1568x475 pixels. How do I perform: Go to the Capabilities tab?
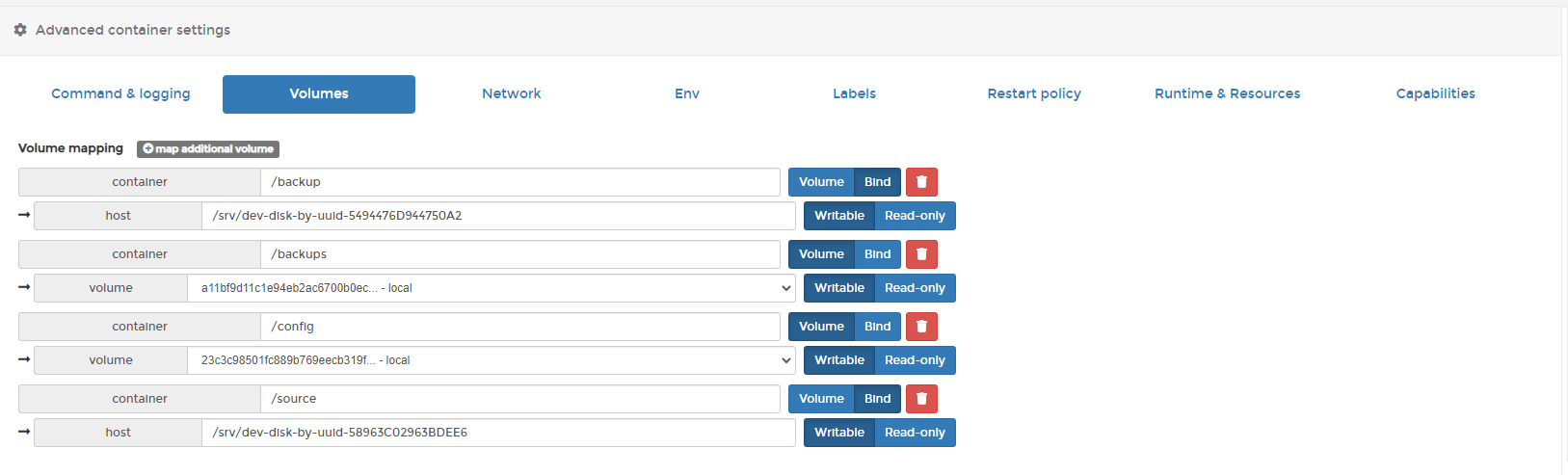1435,93
